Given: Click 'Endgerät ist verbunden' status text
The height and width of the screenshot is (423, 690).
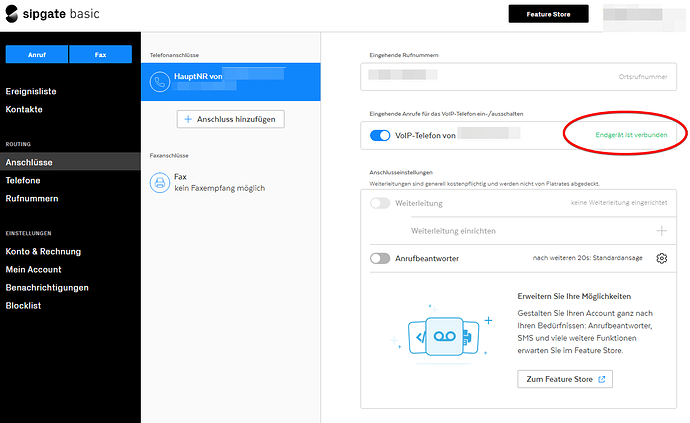Looking at the screenshot, I should point(631,135).
